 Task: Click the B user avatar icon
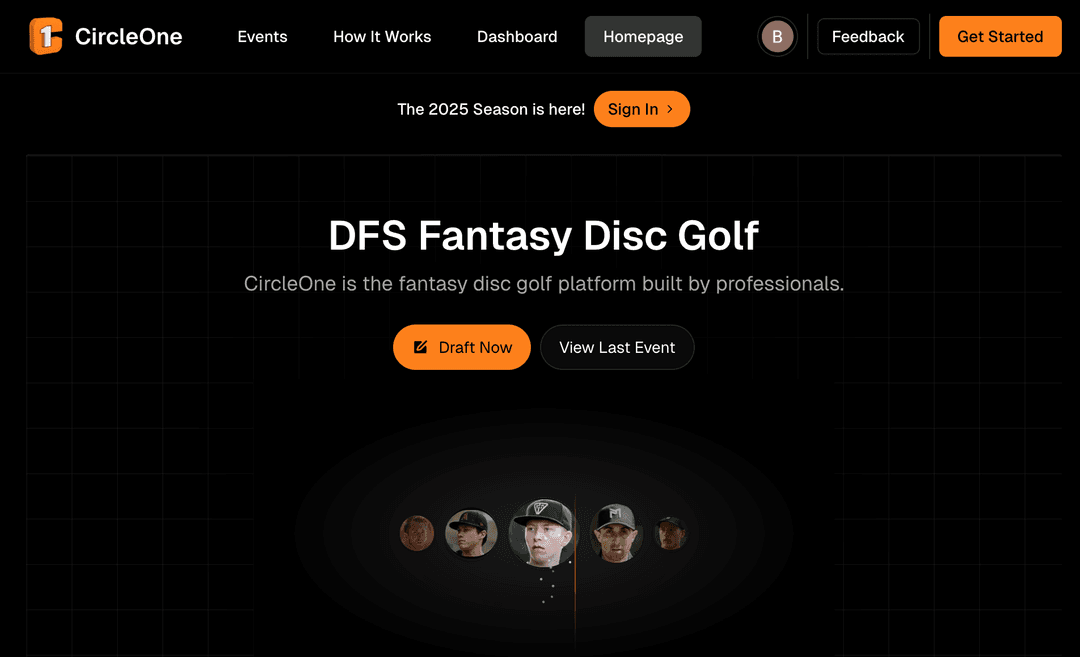tap(777, 36)
